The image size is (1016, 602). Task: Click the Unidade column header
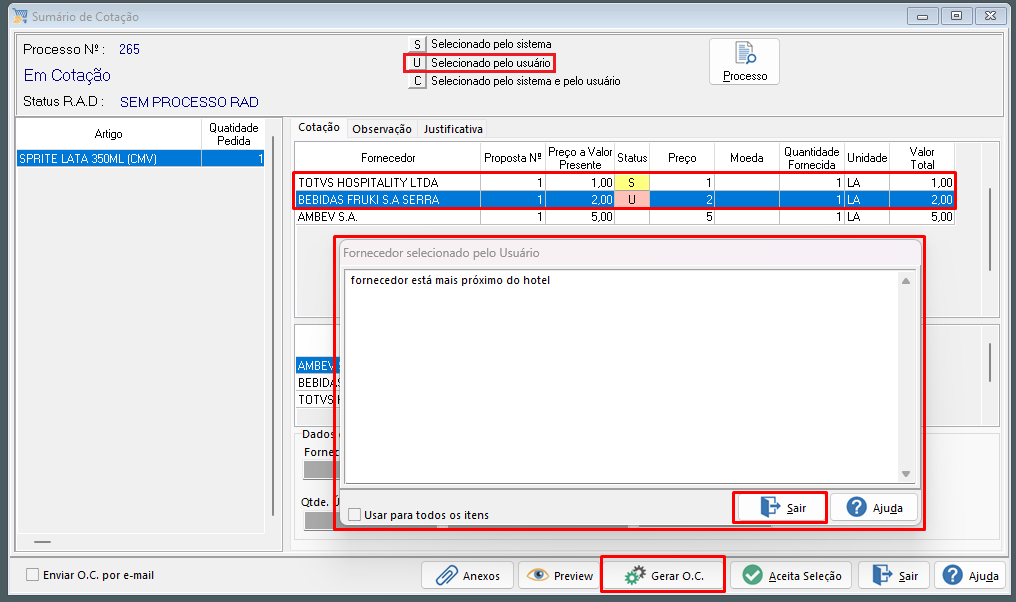pyautogui.click(x=867, y=157)
